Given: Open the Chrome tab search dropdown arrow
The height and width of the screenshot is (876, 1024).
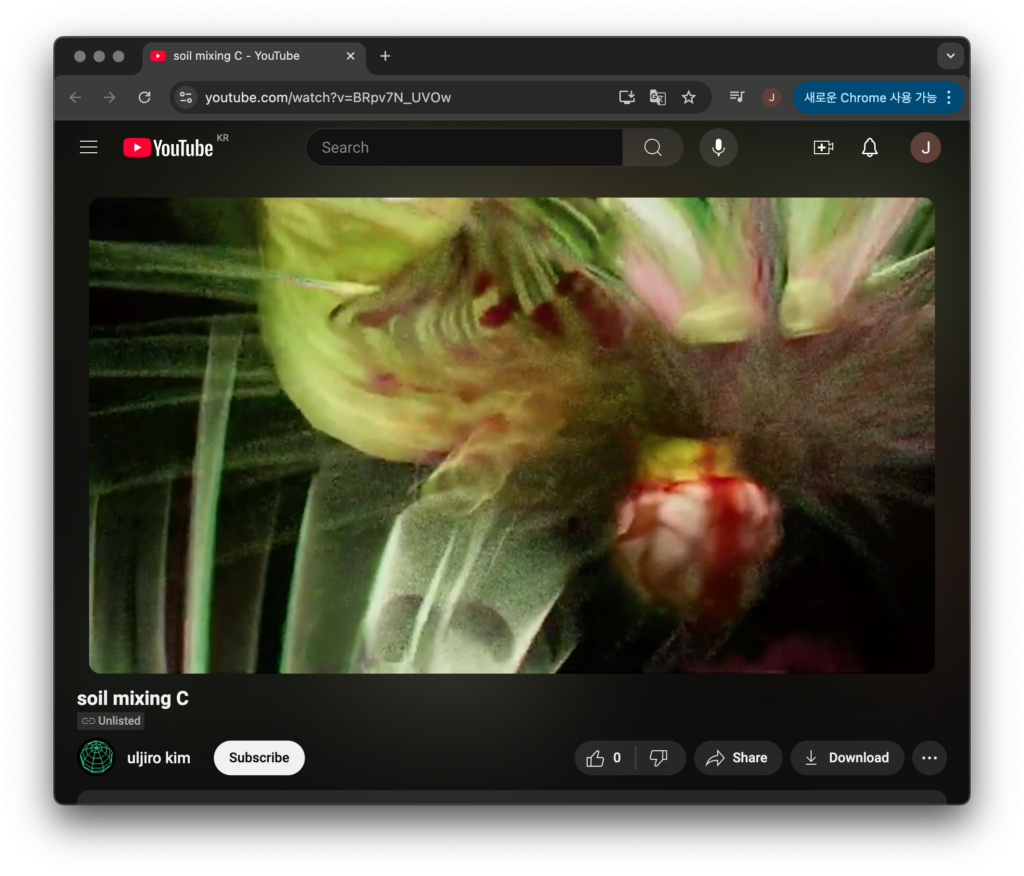Looking at the screenshot, I should (x=949, y=56).
